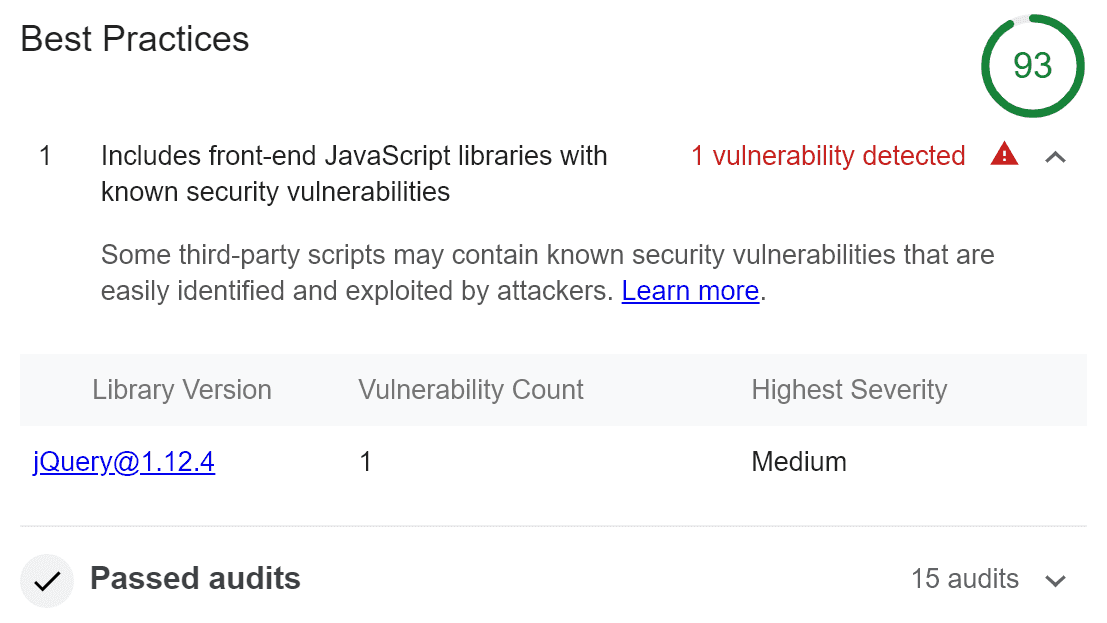Click the vulnerability count value in jQuery row
The height and width of the screenshot is (623, 1107).
(366, 462)
